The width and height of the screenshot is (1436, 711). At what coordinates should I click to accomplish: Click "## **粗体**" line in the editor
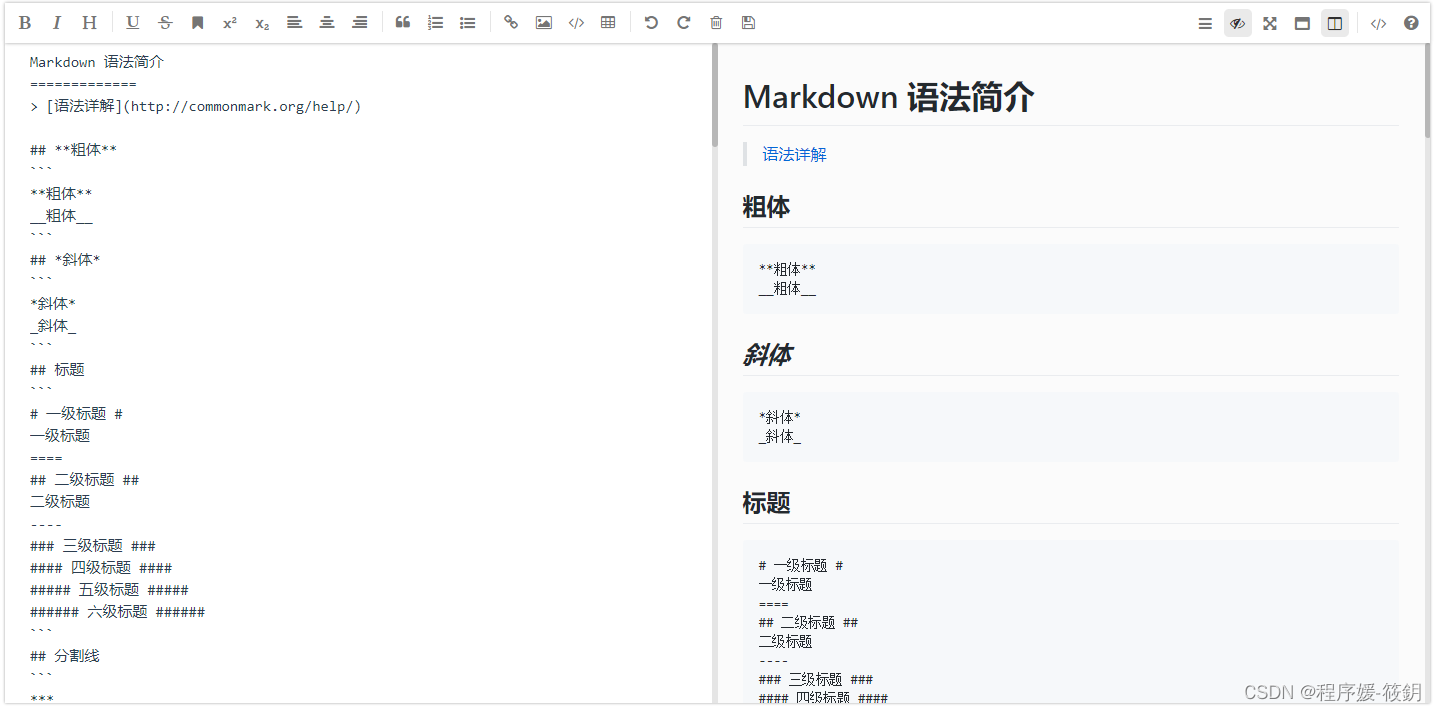[73, 150]
